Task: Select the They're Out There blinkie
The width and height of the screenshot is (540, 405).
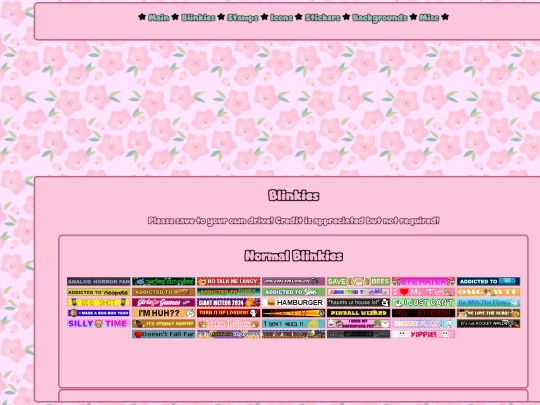Action: pyautogui.click(x=164, y=281)
